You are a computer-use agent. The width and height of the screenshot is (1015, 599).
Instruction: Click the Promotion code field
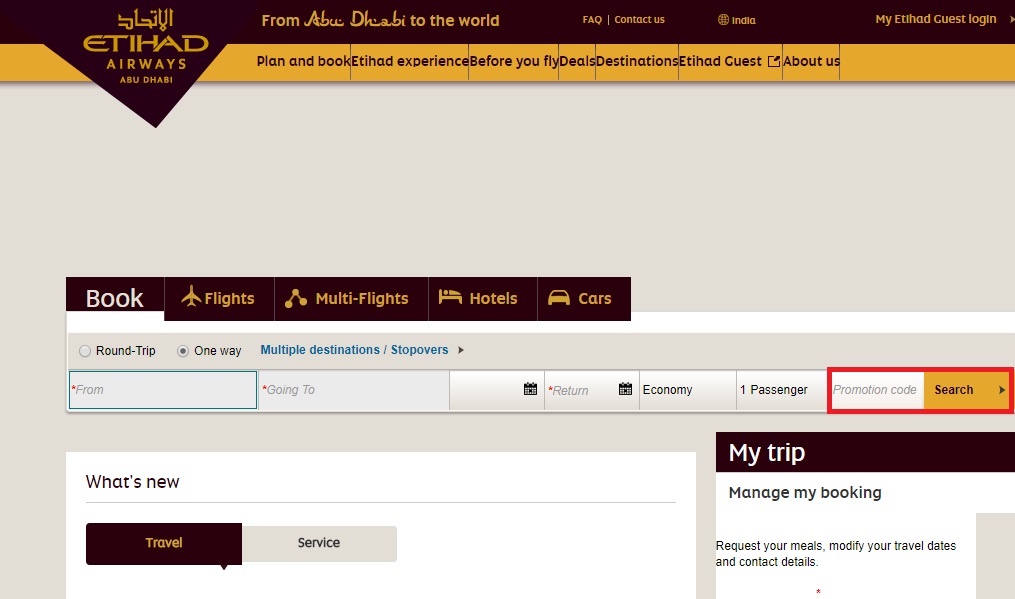[x=877, y=390]
